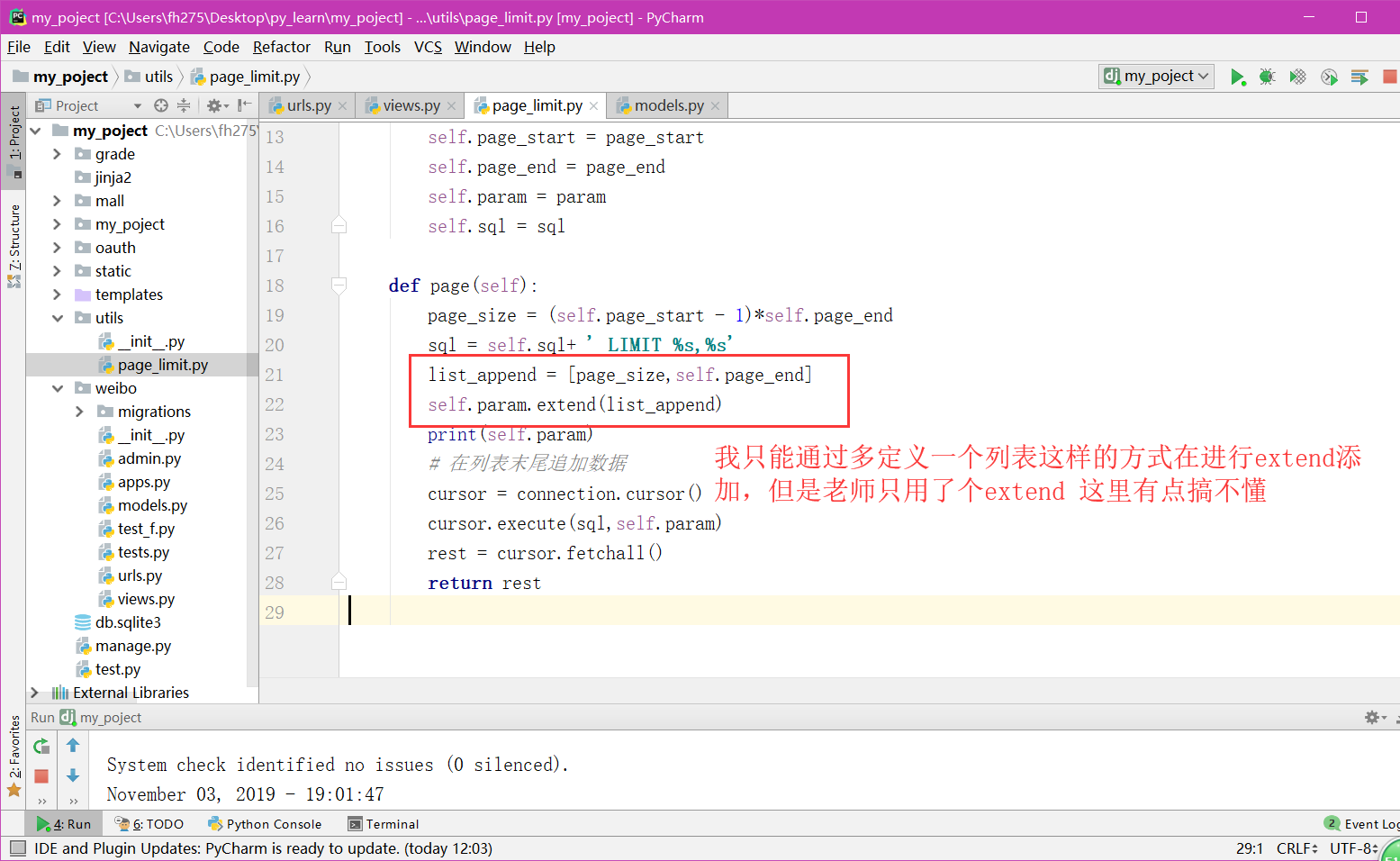Select manage.py in the project tree
The width and height of the screenshot is (1400, 861).
tap(132, 647)
